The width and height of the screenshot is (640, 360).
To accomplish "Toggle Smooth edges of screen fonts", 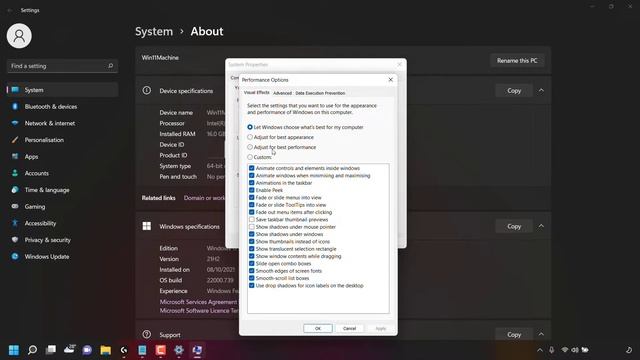I will (x=252, y=271).
